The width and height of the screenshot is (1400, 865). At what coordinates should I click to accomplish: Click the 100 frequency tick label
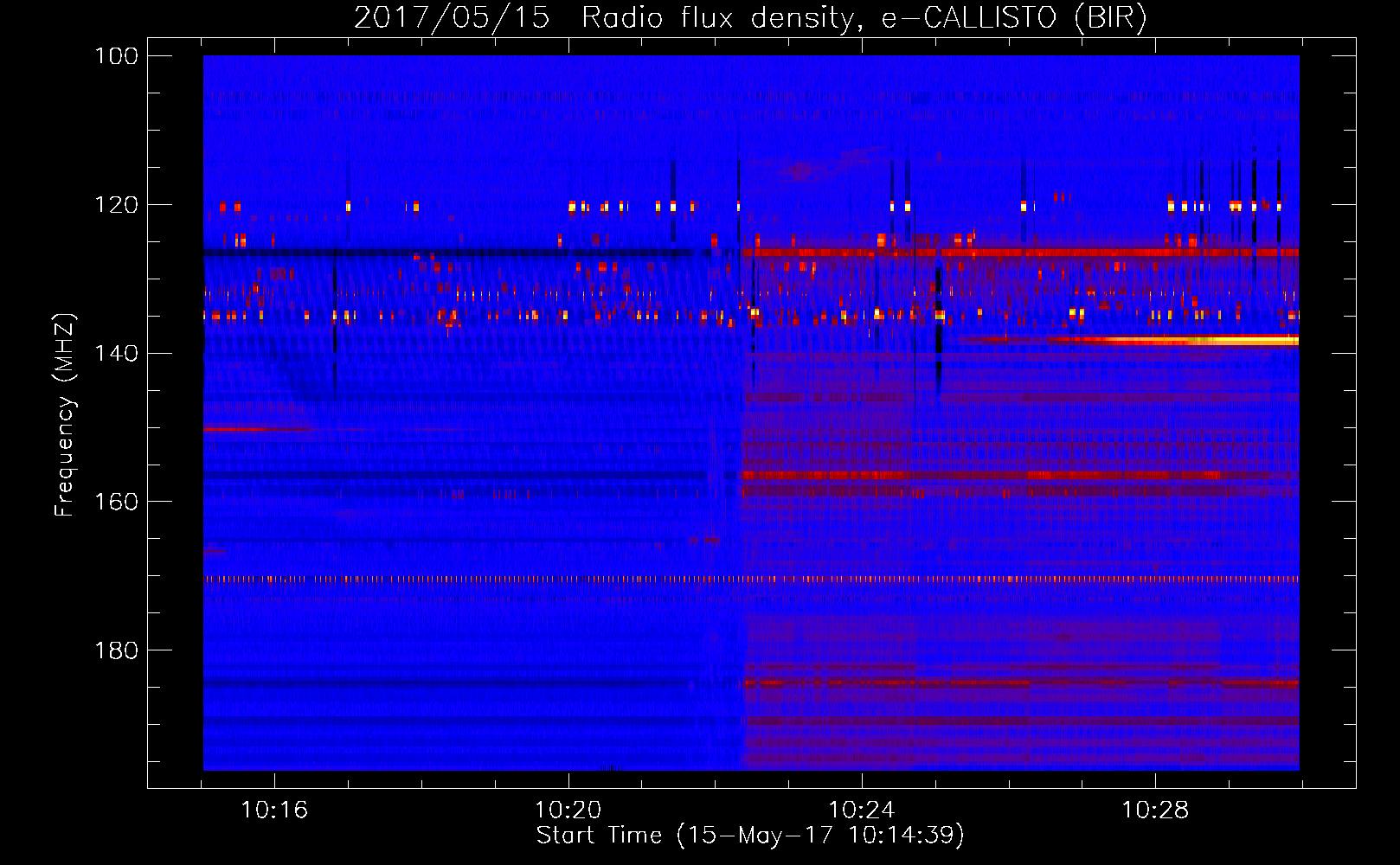tap(117, 56)
